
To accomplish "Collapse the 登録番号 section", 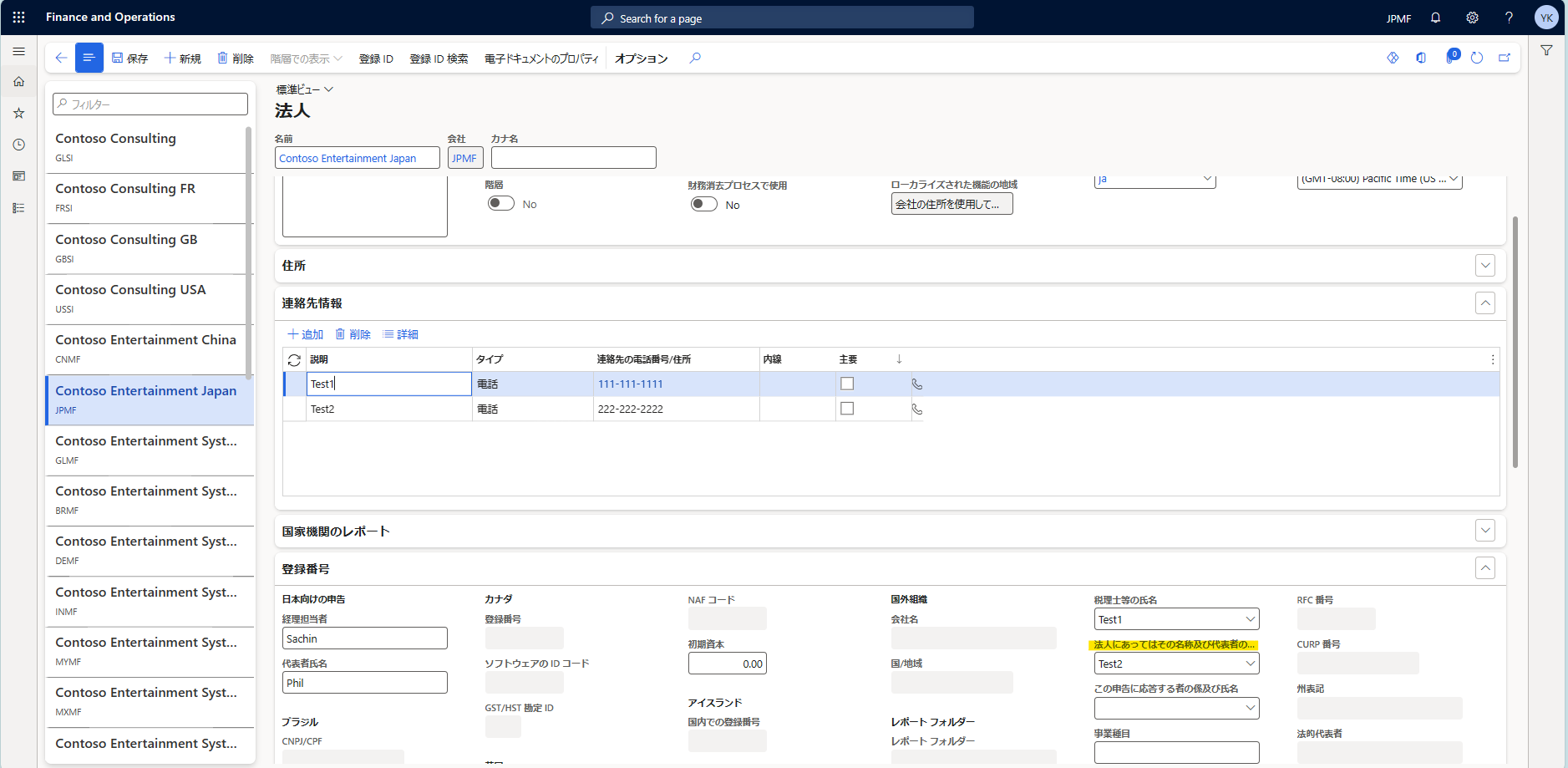I will tap(1485, 568).
